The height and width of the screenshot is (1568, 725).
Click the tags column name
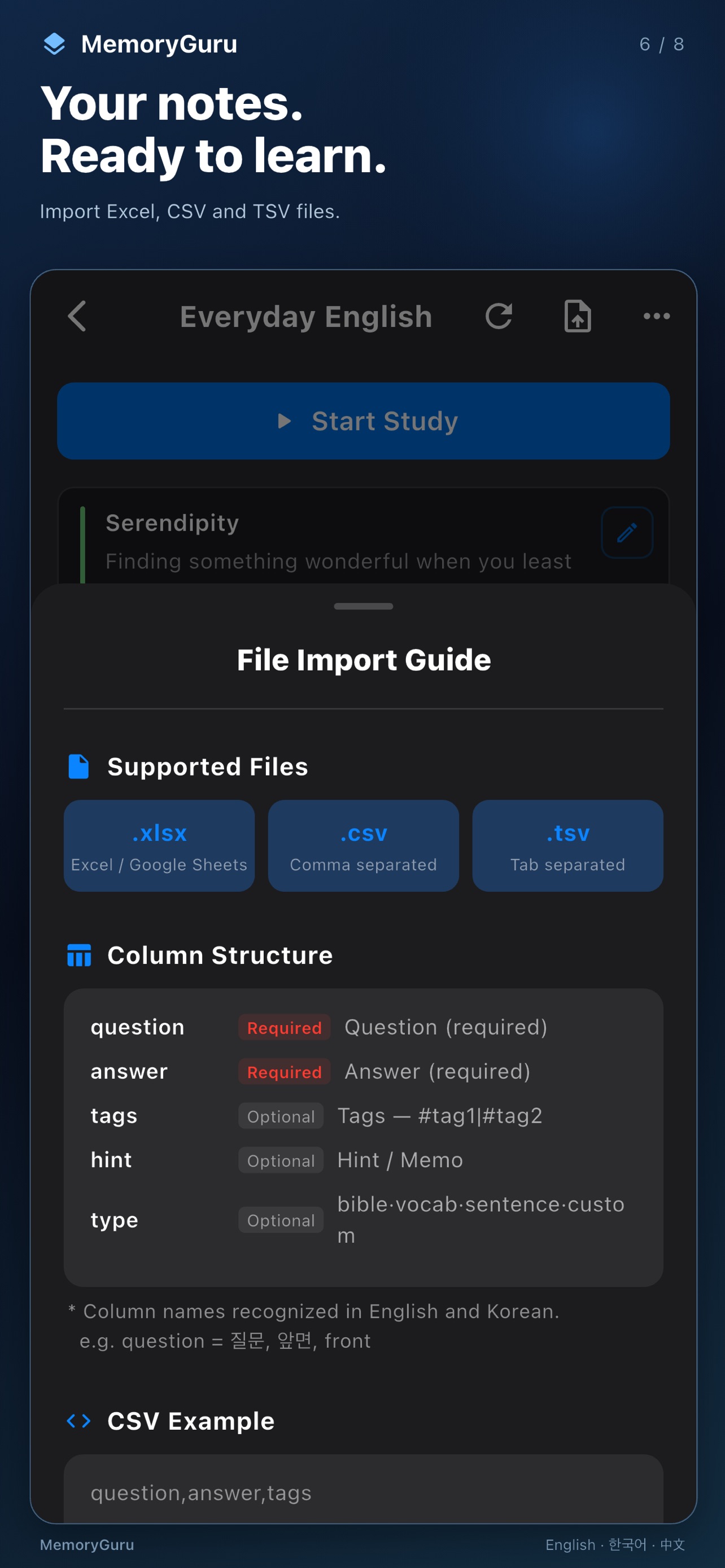coord(114,1116)
